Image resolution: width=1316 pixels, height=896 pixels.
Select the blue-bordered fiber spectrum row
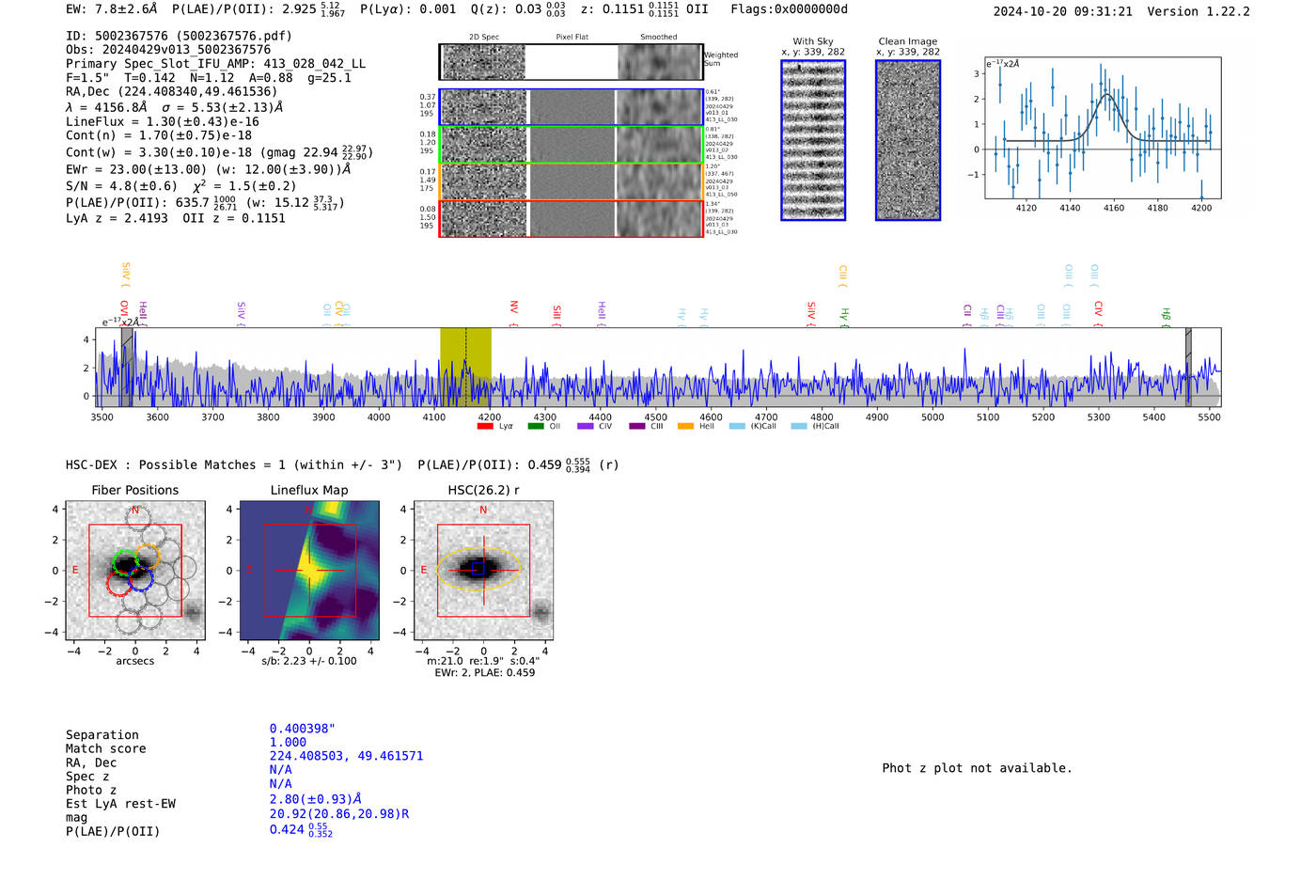pos(571,107)
